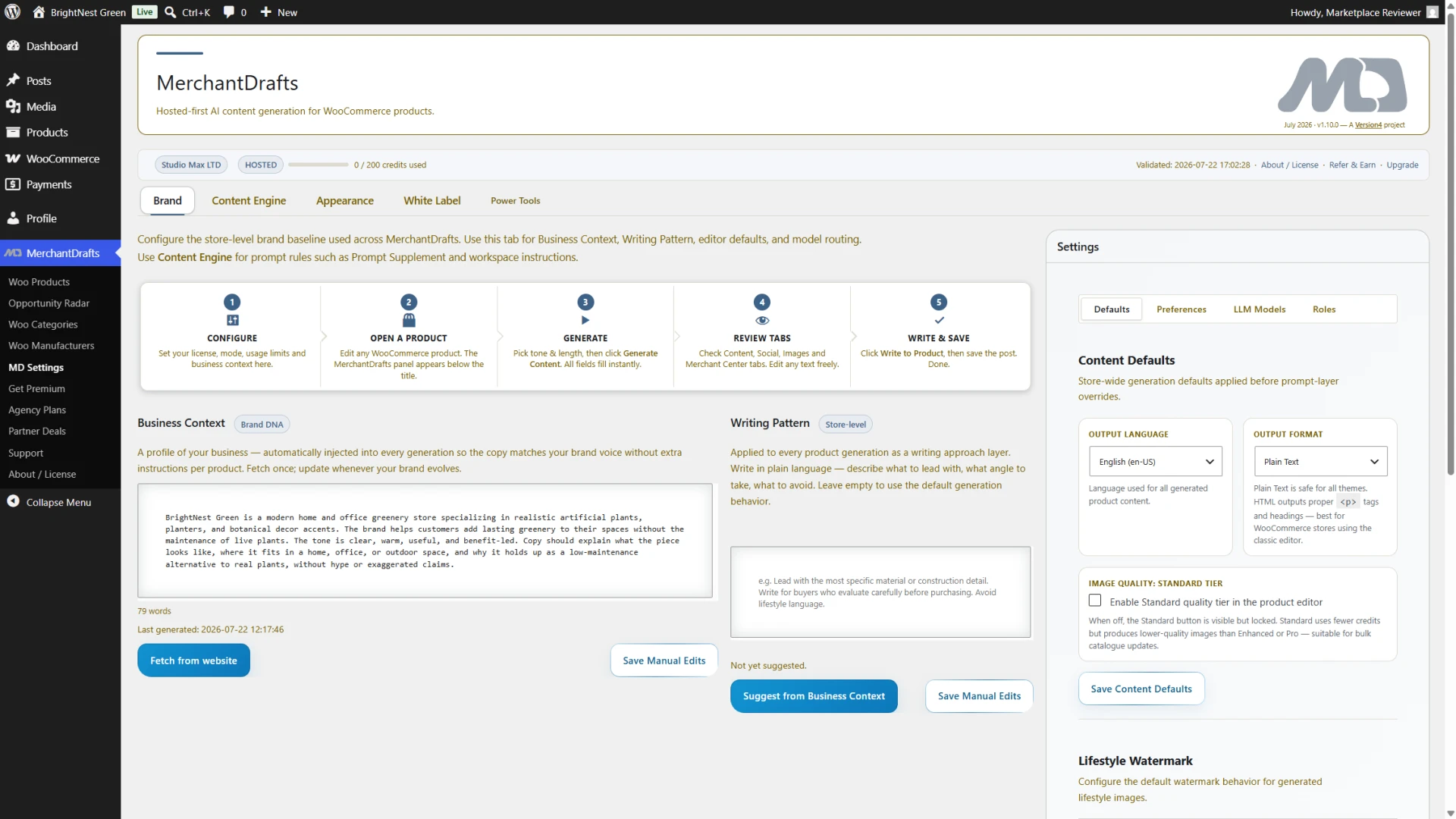The height and width of the screenshot is (819, 1456).
Task: Click the Write & Save checkmark icon
Action: tap(939, 320)
